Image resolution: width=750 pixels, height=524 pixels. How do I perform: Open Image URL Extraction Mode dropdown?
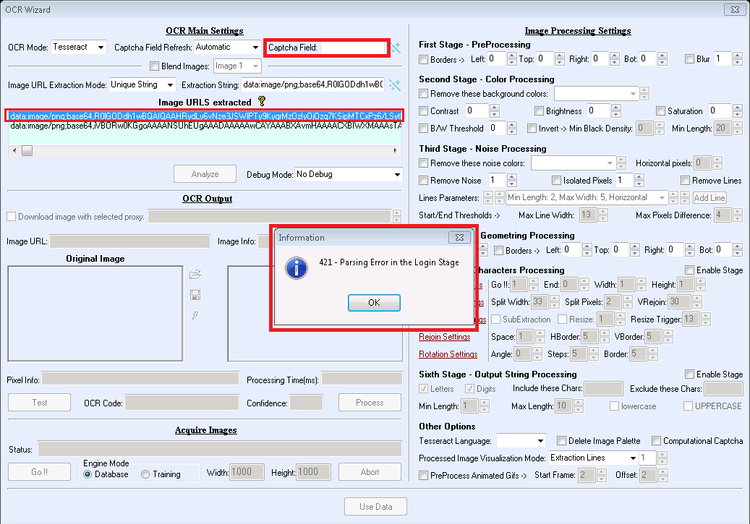coord(170,85)
